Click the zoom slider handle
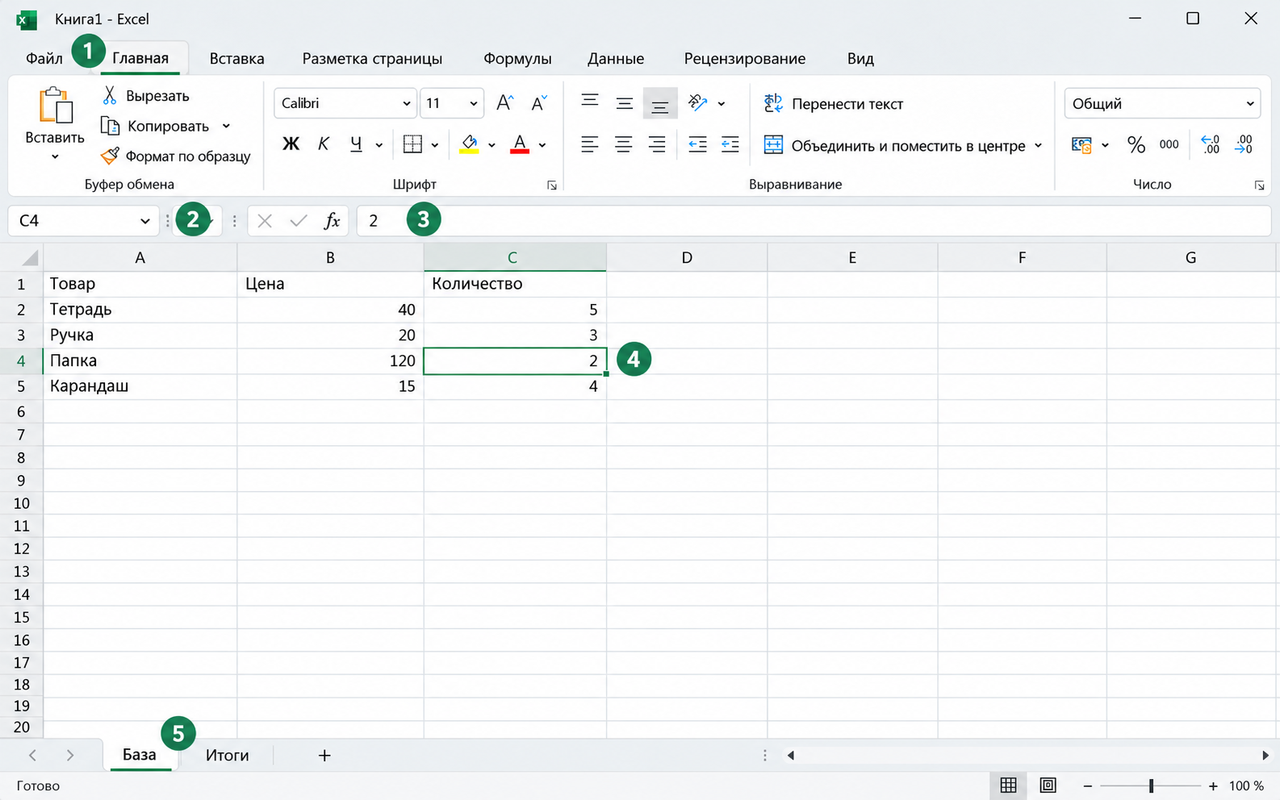1280x800 pixels. click(1151, 786)
